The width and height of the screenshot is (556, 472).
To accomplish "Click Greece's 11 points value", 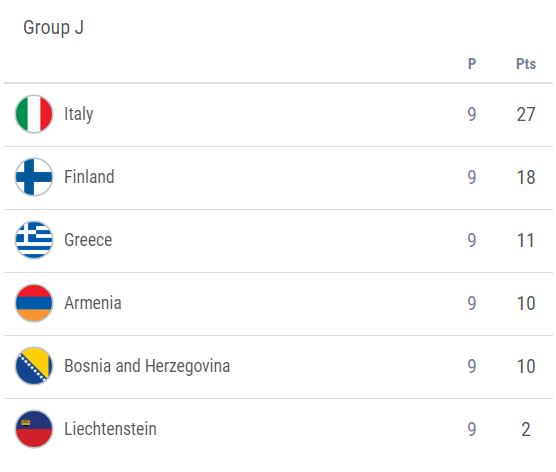I will click(x=526, y=240).
